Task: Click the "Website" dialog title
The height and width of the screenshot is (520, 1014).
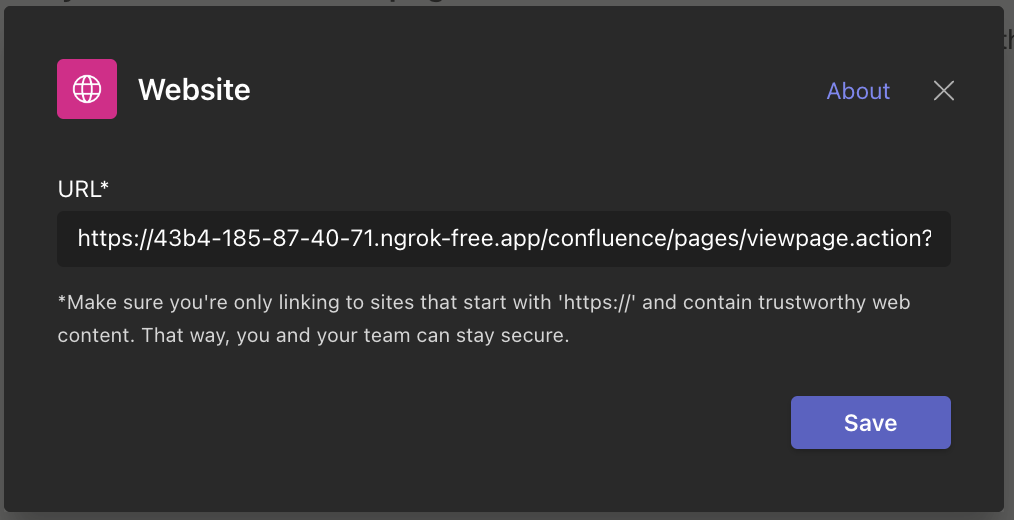Action: [194, 90]
